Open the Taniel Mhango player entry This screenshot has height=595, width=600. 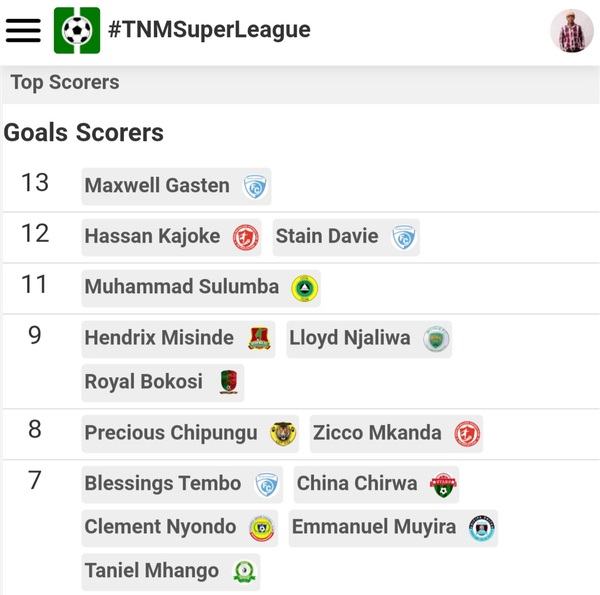[171, 572]
